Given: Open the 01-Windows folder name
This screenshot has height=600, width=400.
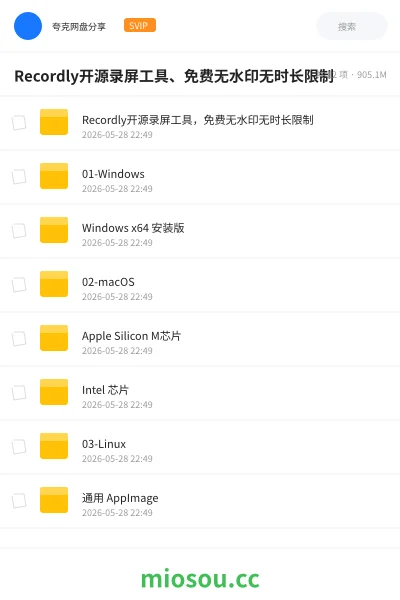Looking at the screenshot, I should pyautogui.click(x=113, y=174).
